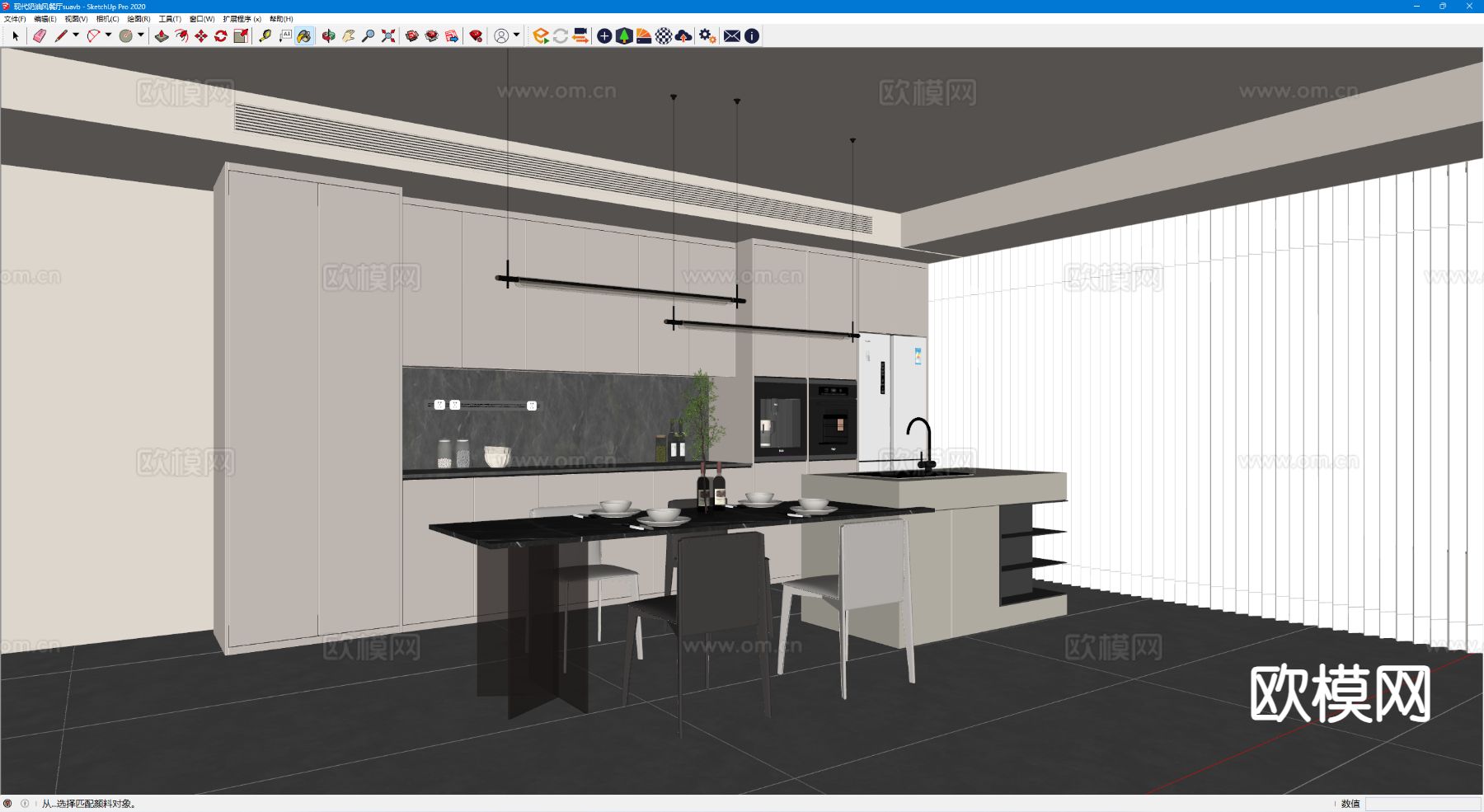Open the Extension Warehouse icon

pyautogui.click(x=432, y=36)
